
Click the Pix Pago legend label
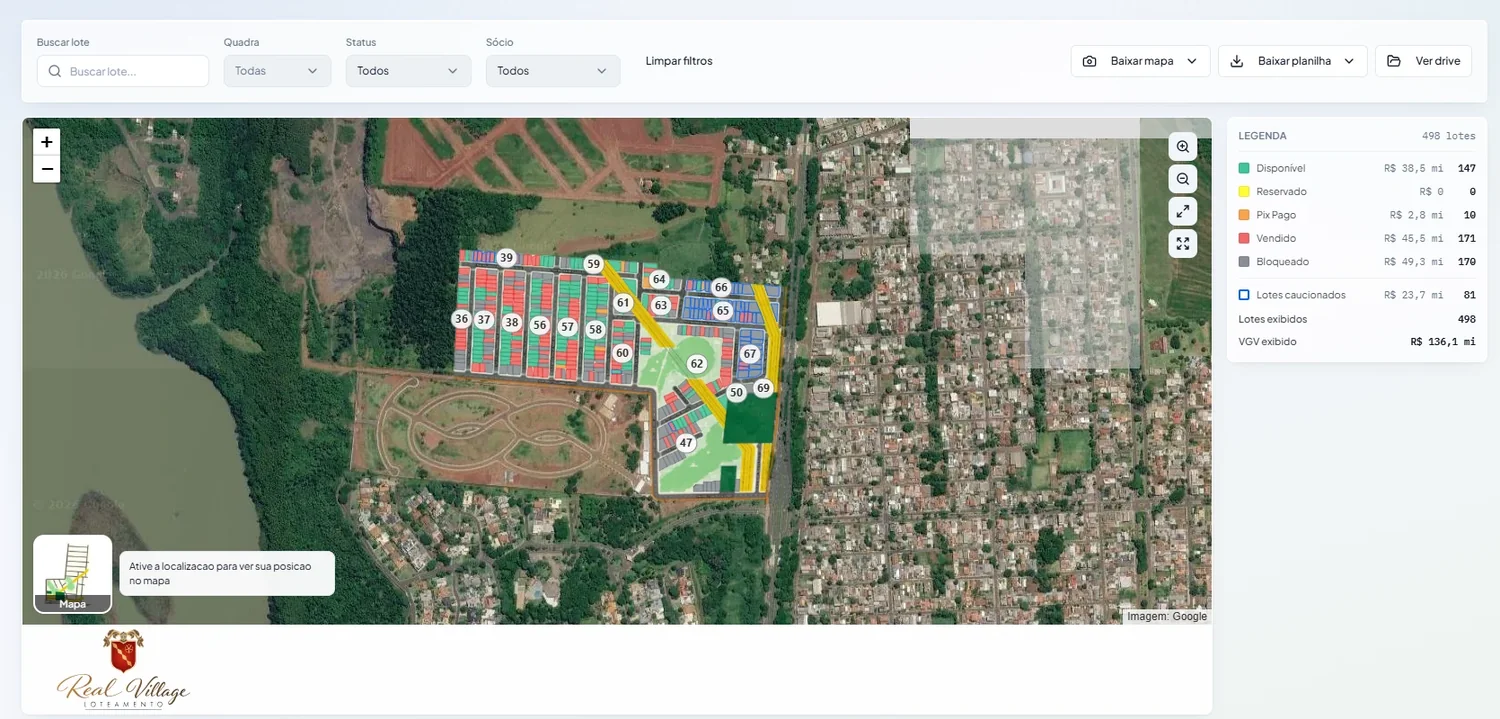pyautogui.click(x=1276, y=215)
